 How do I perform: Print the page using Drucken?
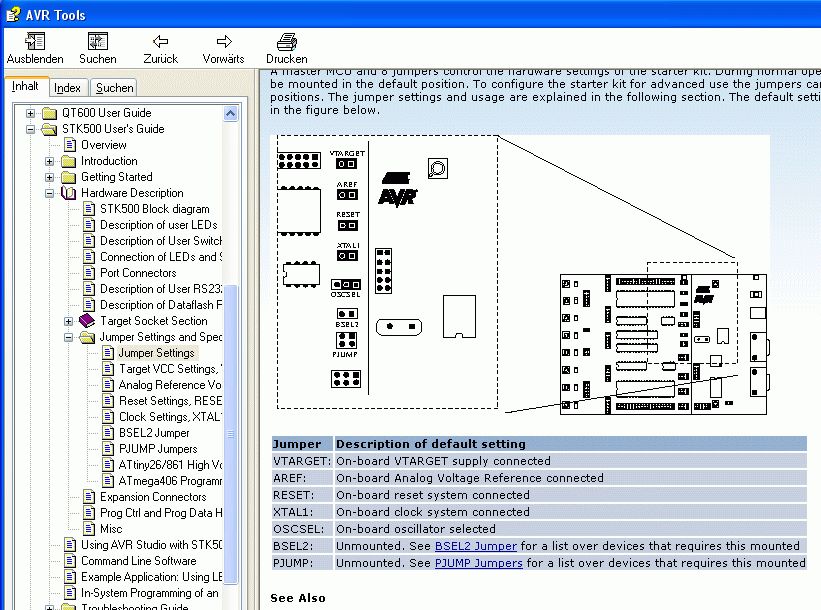coord(286,42)
